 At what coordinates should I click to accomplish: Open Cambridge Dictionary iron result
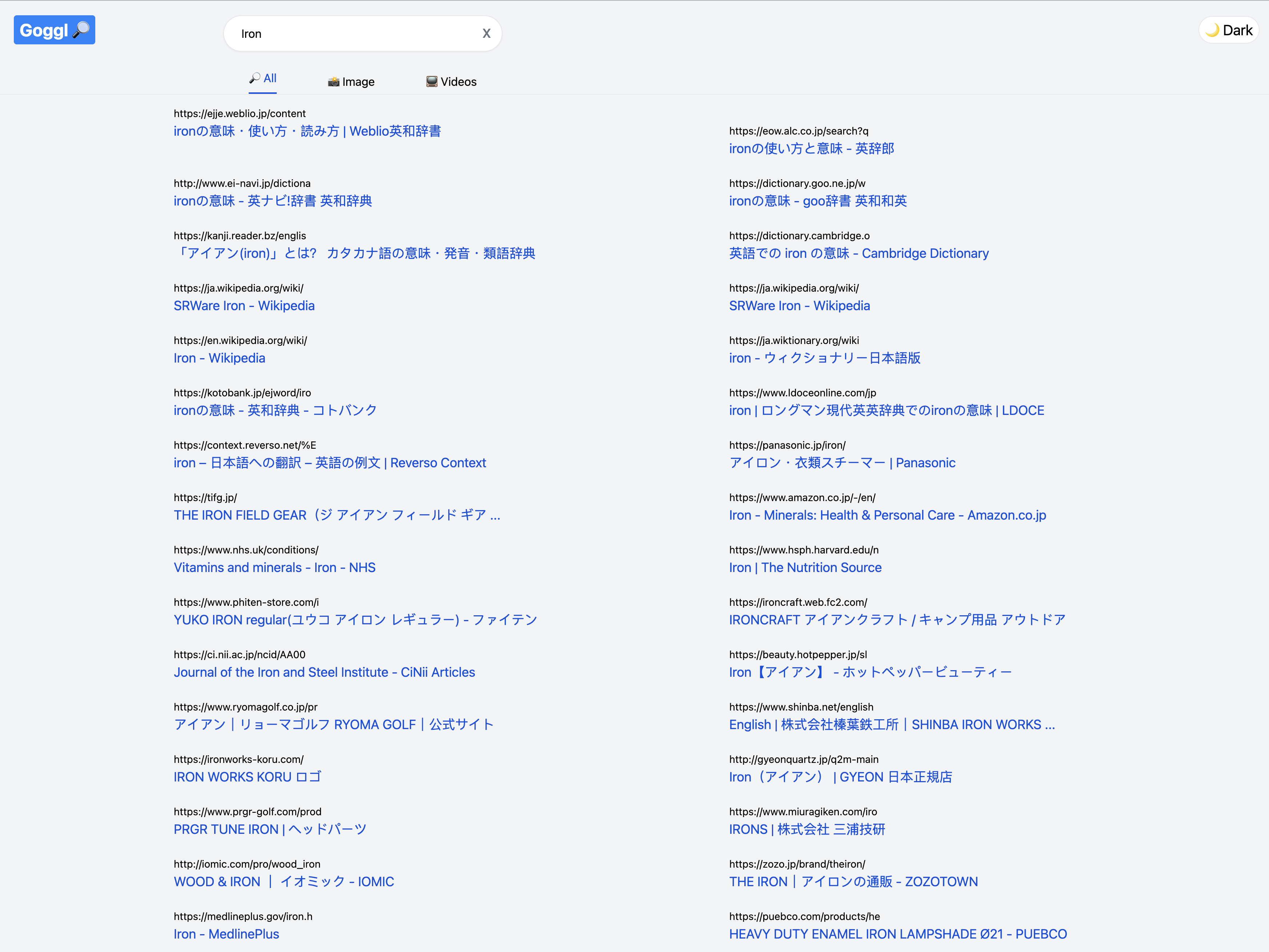coord(858,254)
